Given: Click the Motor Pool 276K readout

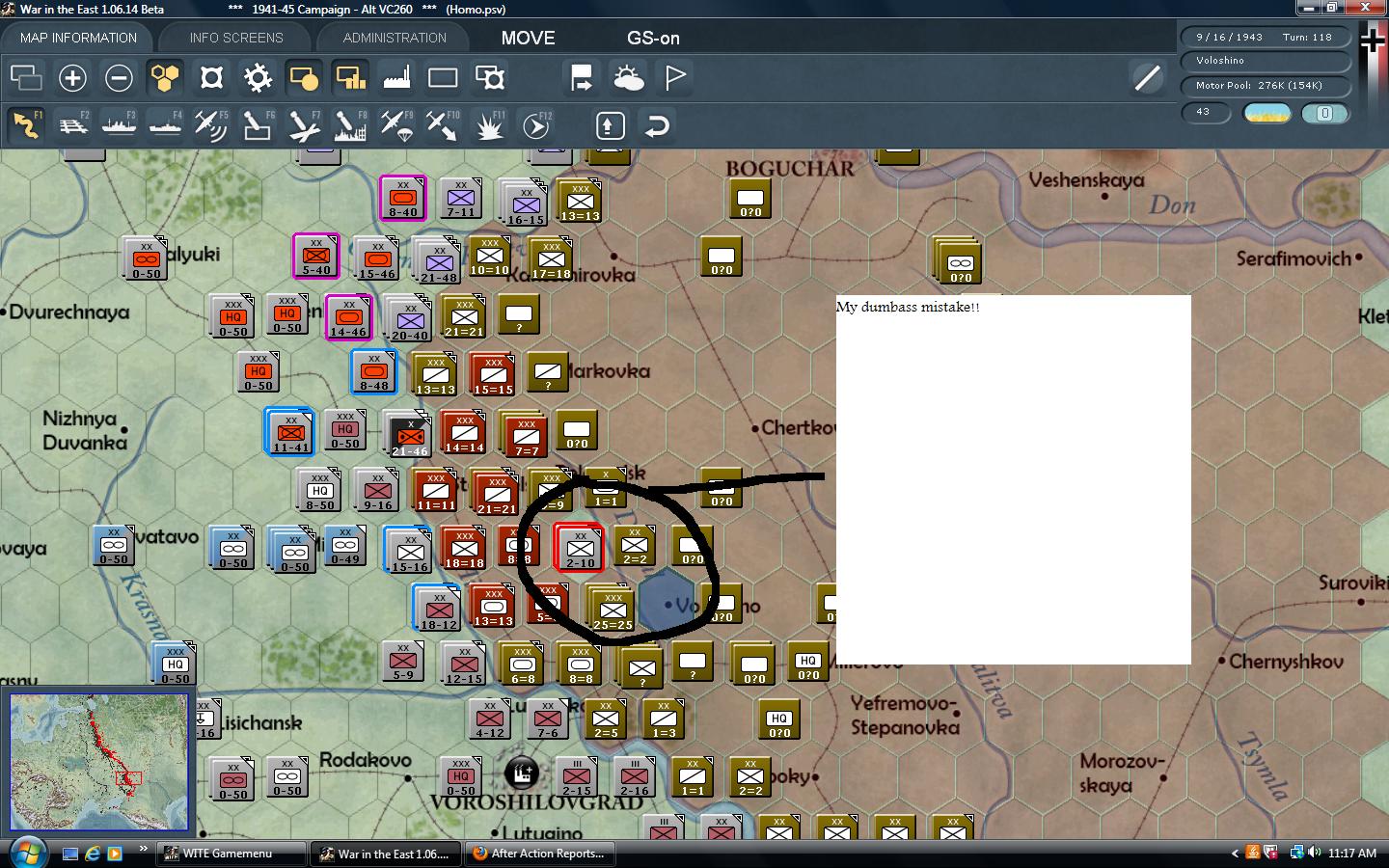Looking at the screenshot, I should click(1265, 85).
